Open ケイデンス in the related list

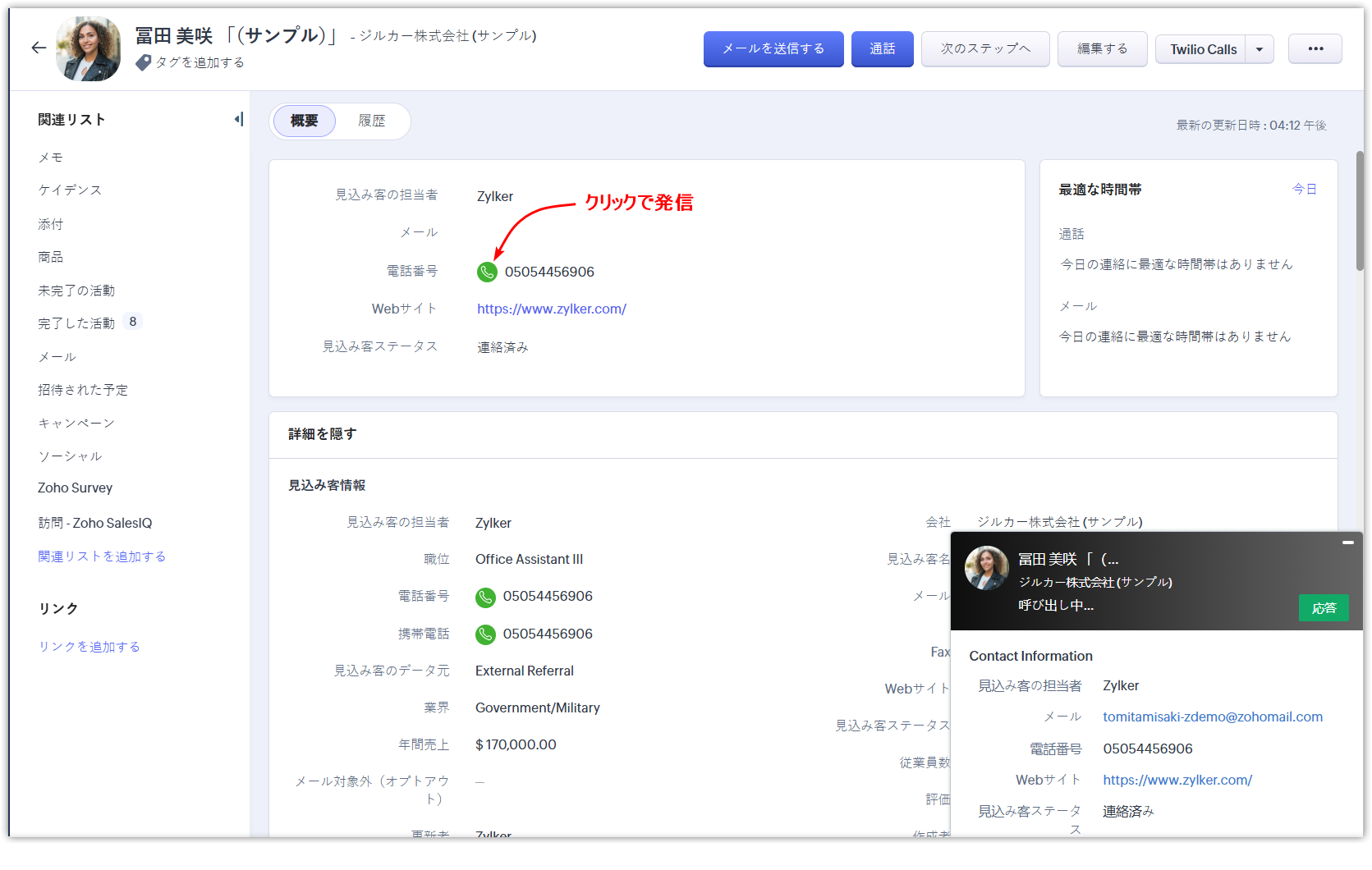70,190
